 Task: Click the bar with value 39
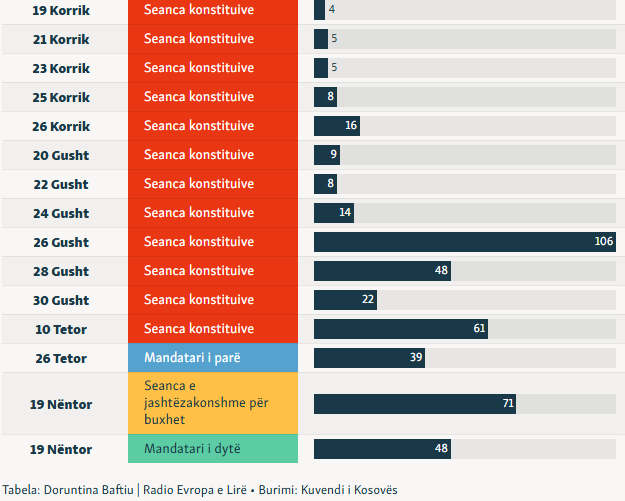point(368,358)
